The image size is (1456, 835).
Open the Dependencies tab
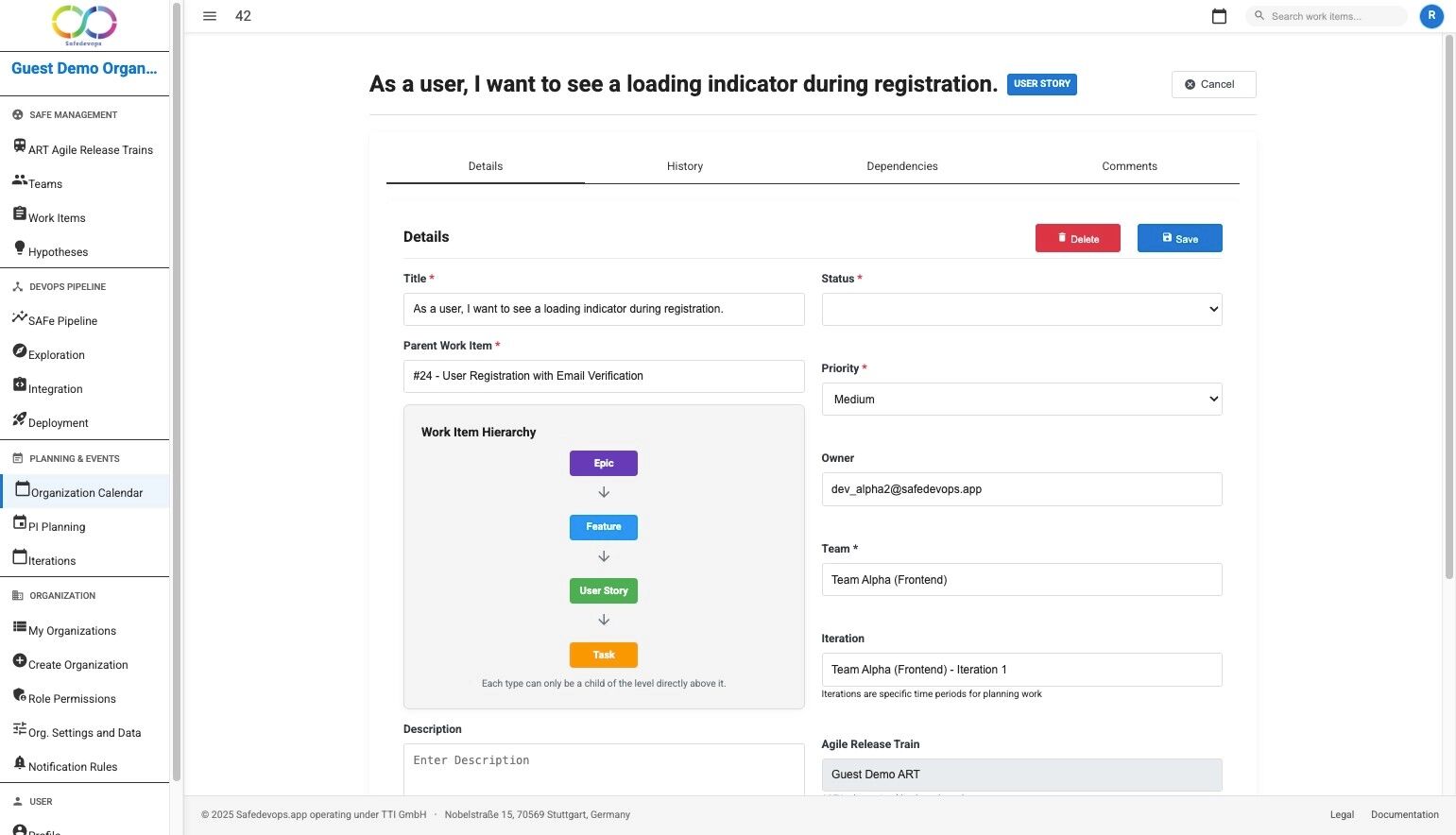coord(901,166)
